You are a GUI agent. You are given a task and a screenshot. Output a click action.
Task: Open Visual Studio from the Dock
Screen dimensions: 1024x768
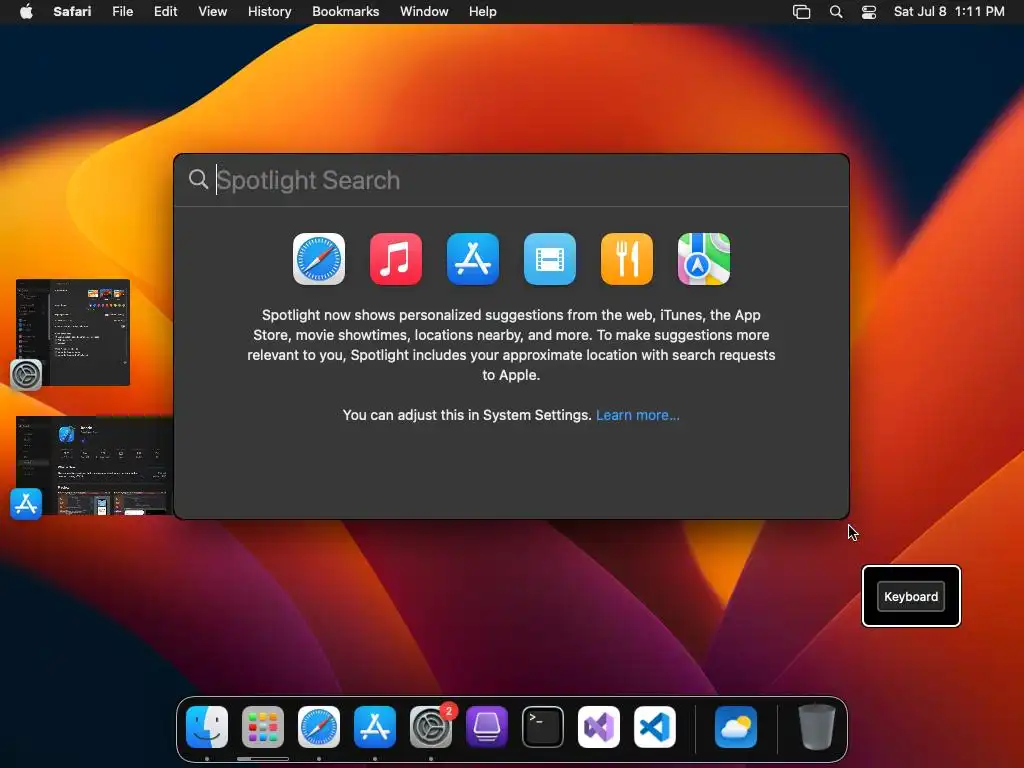pyautogui.click(x=599, y=727)
